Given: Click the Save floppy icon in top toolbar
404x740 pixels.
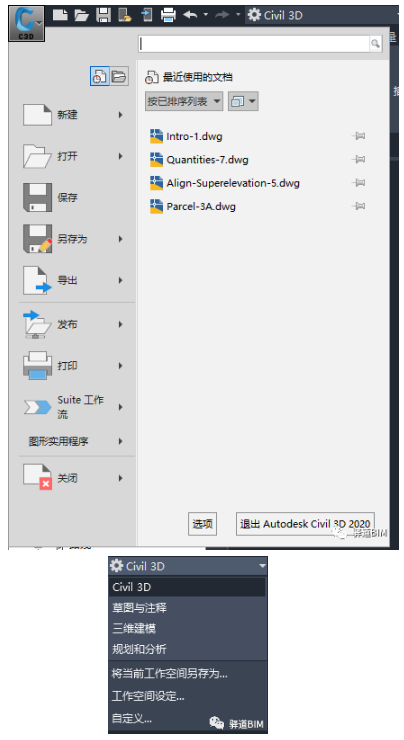Looking at the screenshot, I should (103, 15).
